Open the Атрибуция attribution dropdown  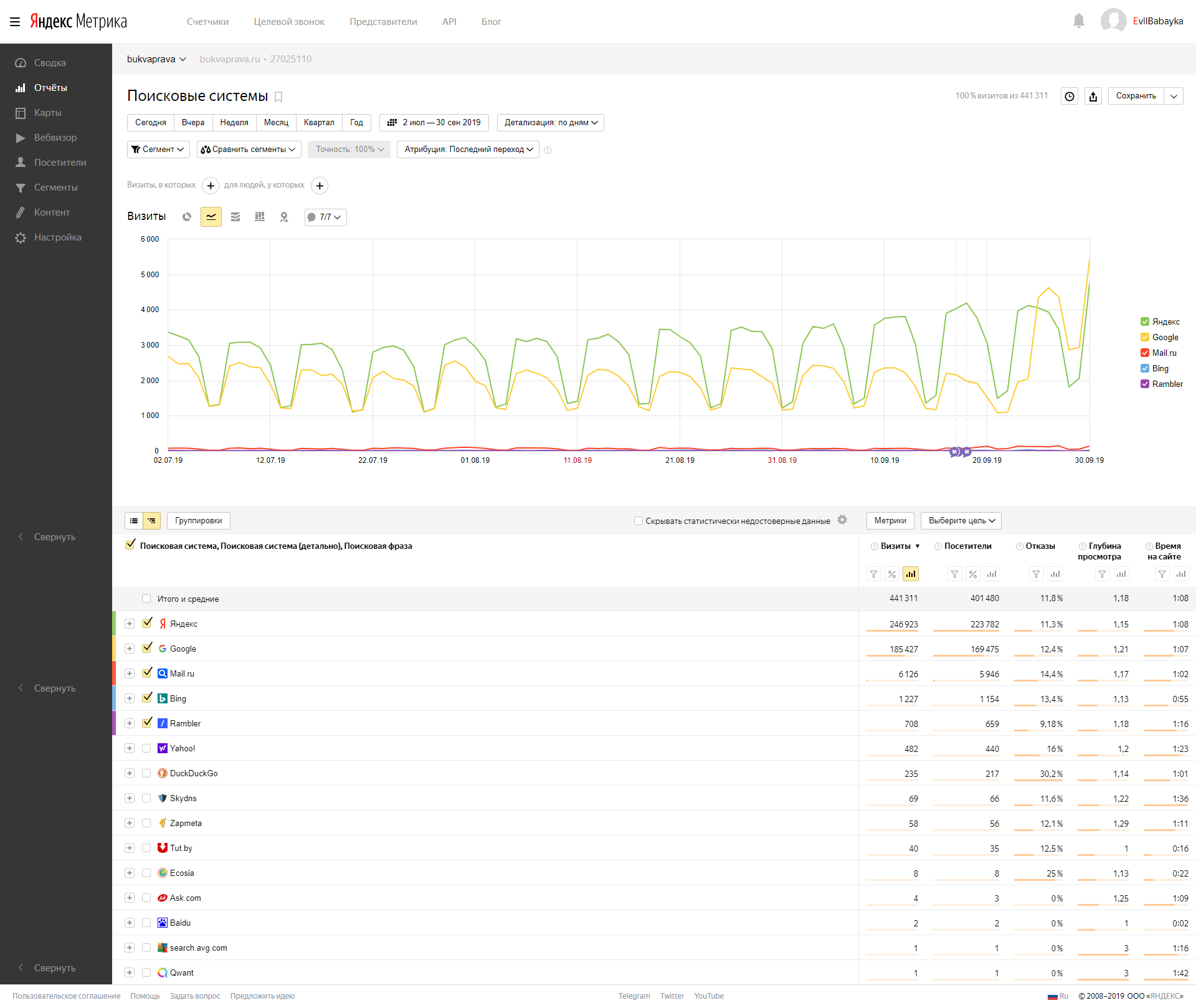click(468, 150)
